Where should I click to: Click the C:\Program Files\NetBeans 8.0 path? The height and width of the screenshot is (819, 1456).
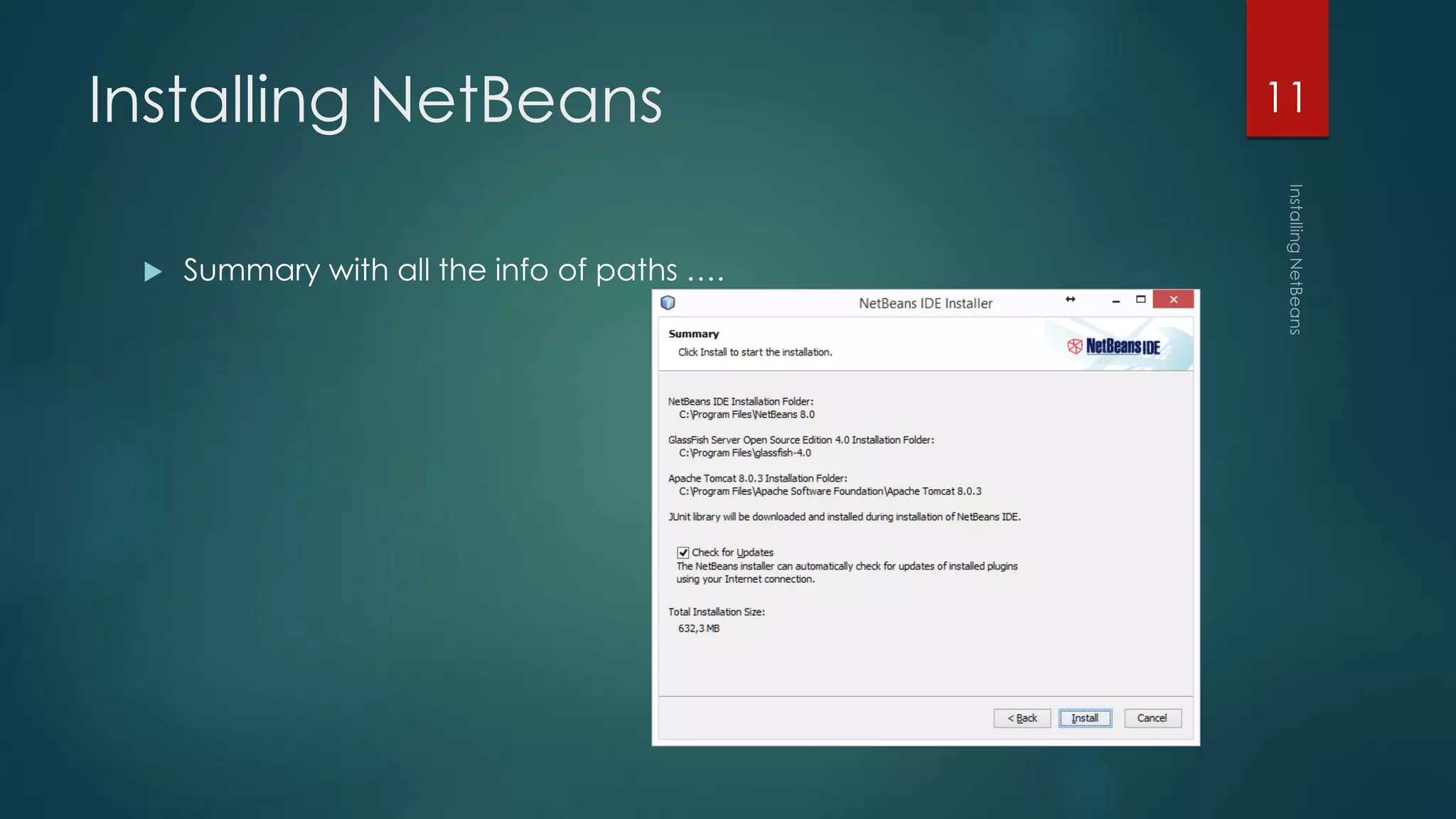(746, 414)
